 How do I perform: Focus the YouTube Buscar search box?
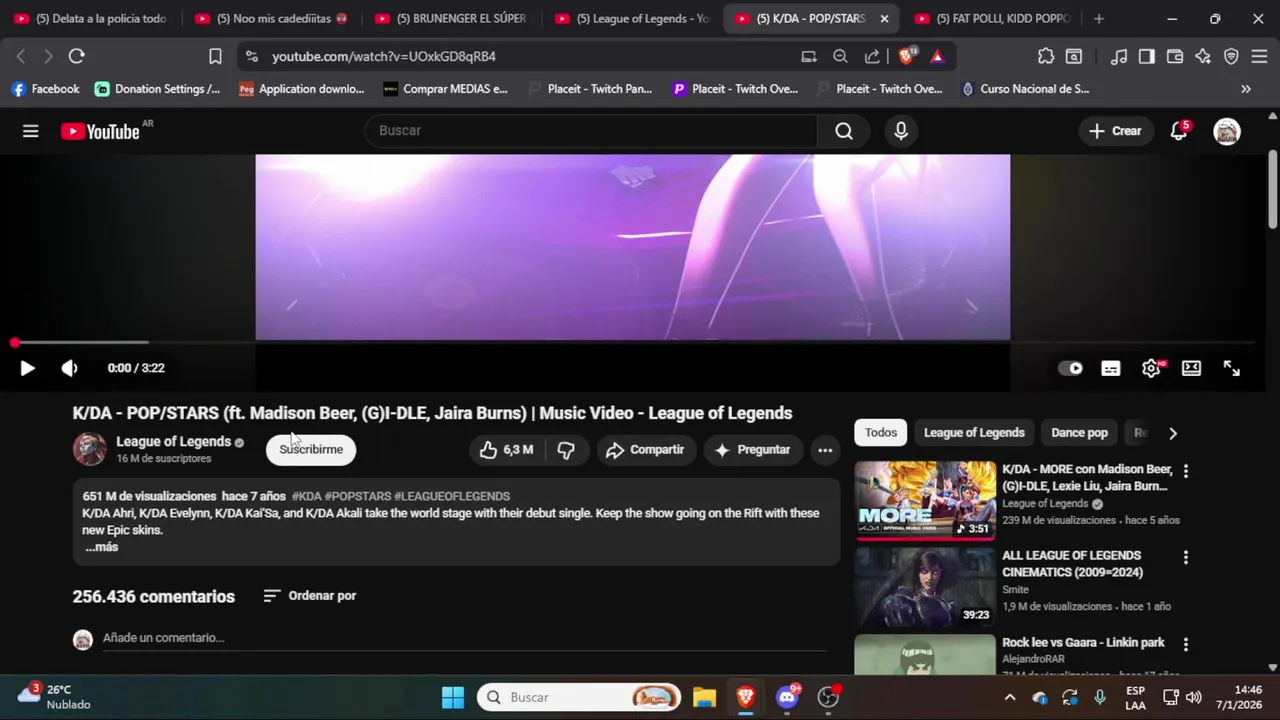[x=591, y=131]
